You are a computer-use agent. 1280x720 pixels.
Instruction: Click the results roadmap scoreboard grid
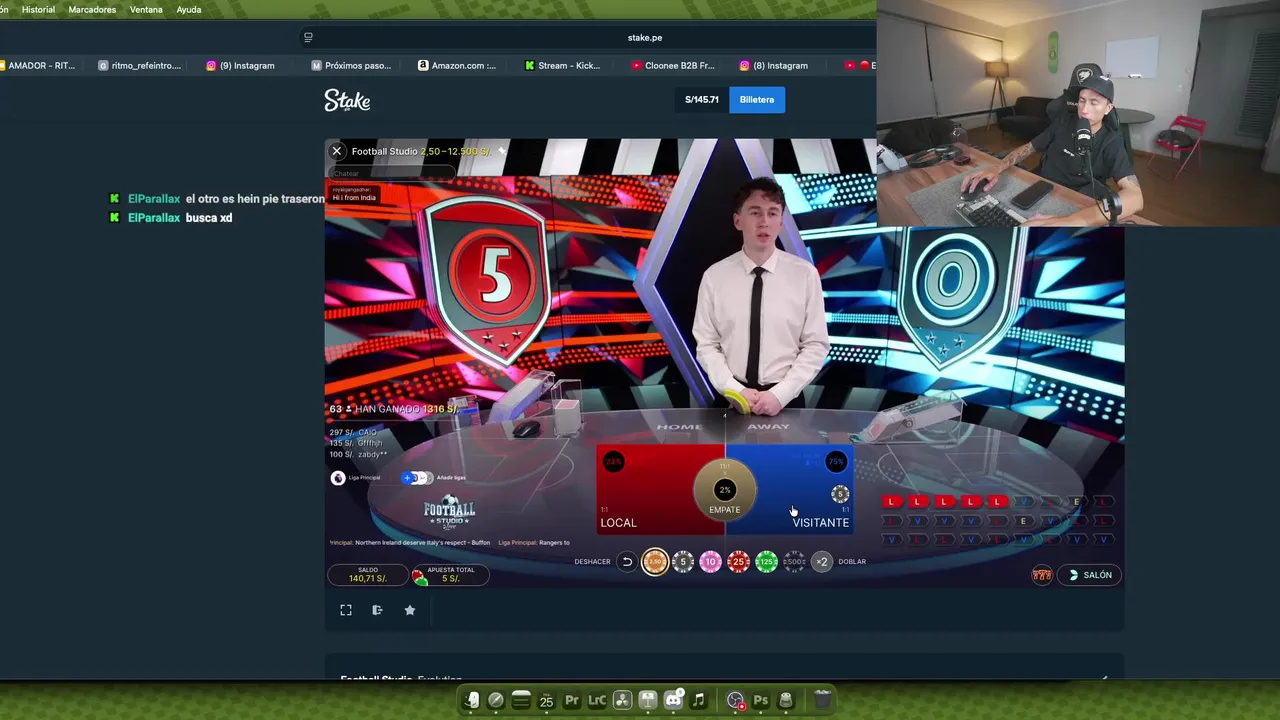pyautogui.click(x=997, y=521)
